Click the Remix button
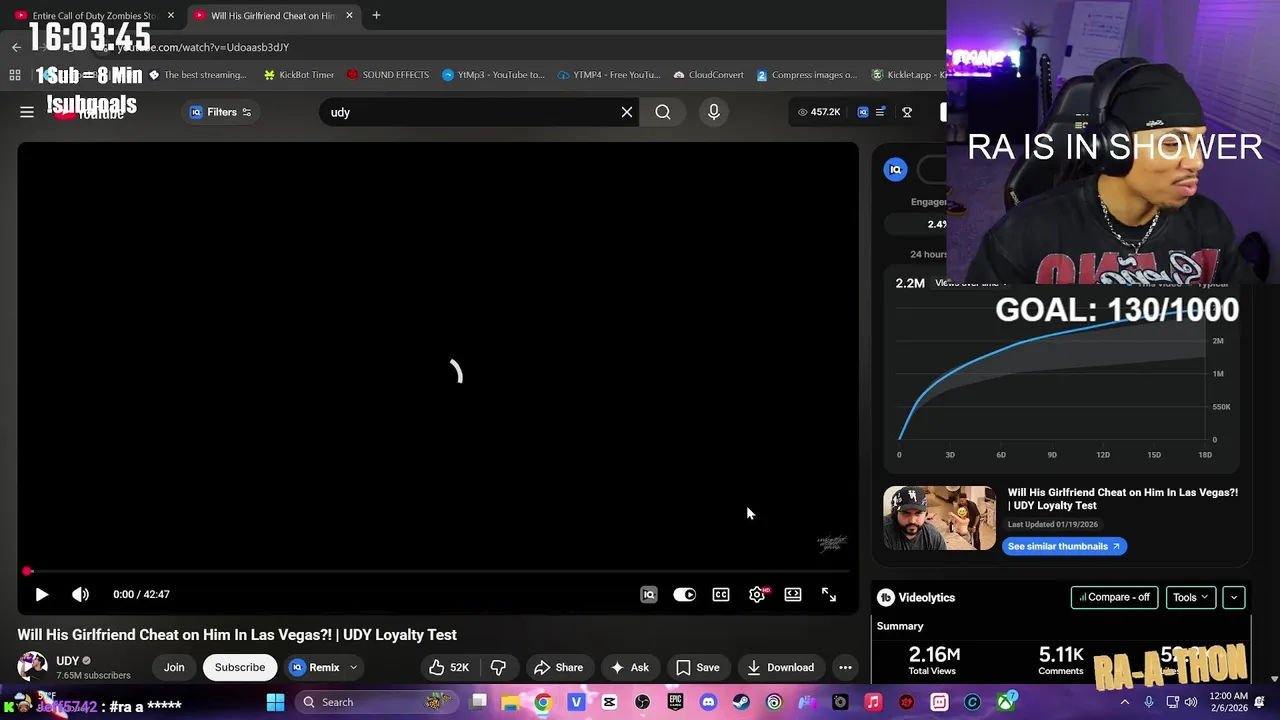The width and height of the screenshot is (1280, 720). (x=316, y=667)
